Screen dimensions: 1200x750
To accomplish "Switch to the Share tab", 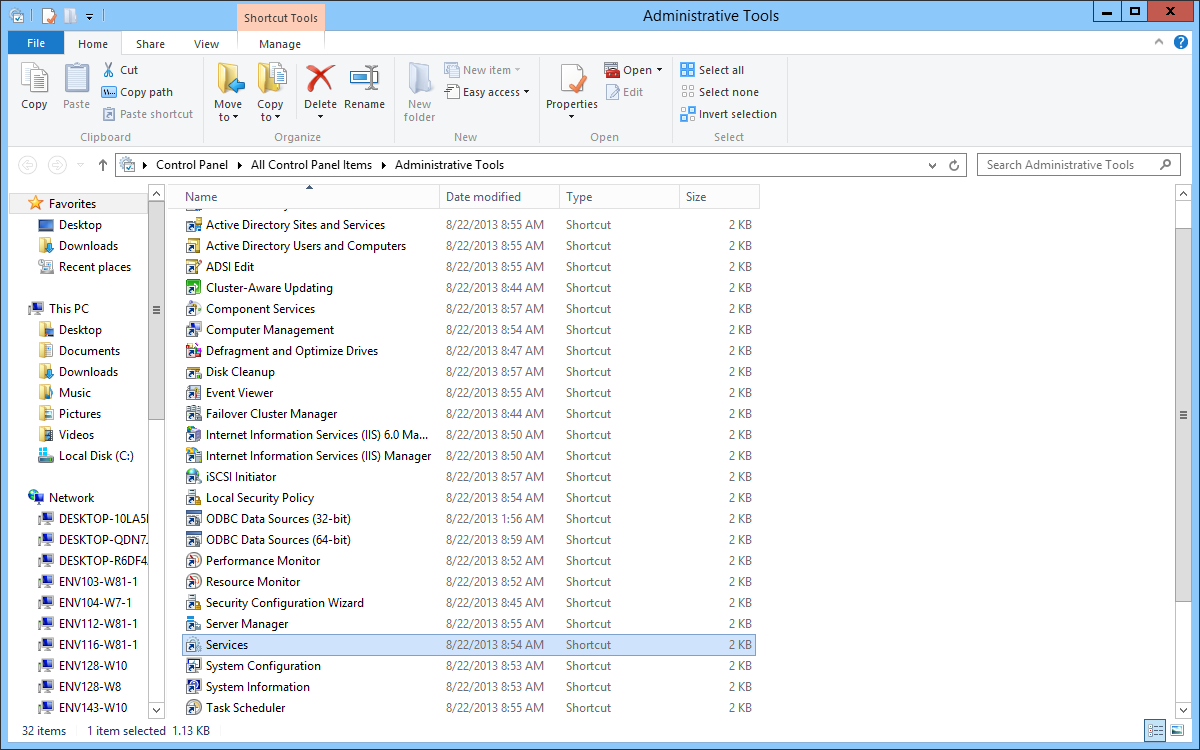I will click(151, 44).
